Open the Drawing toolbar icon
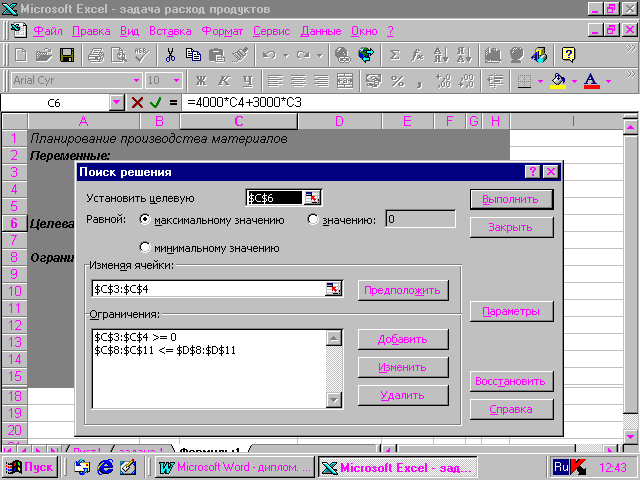 click(539, 55)
